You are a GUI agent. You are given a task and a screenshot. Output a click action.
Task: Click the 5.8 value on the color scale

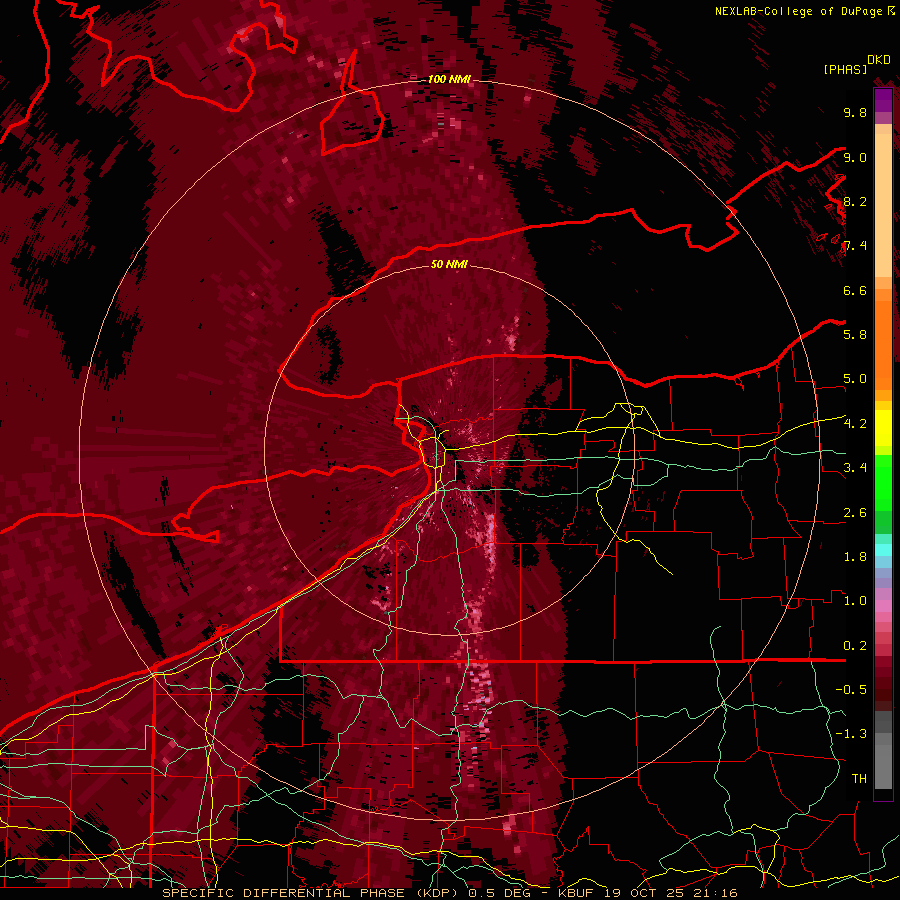tap(855, 335)
